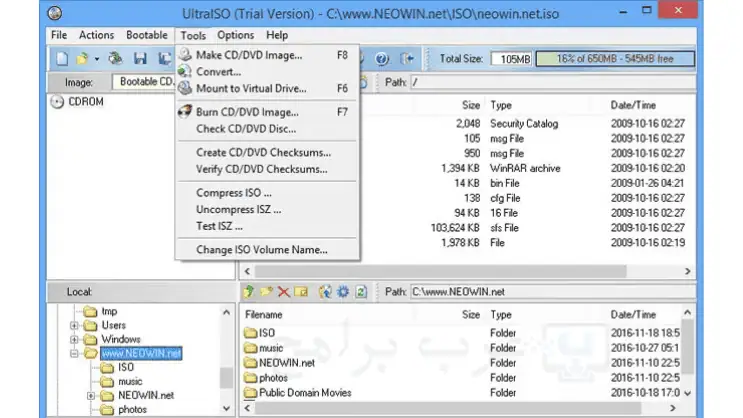Viewport: 743px width, 418px height.
Task: Click the New image toolbar icon
Action: click(62, 59)
